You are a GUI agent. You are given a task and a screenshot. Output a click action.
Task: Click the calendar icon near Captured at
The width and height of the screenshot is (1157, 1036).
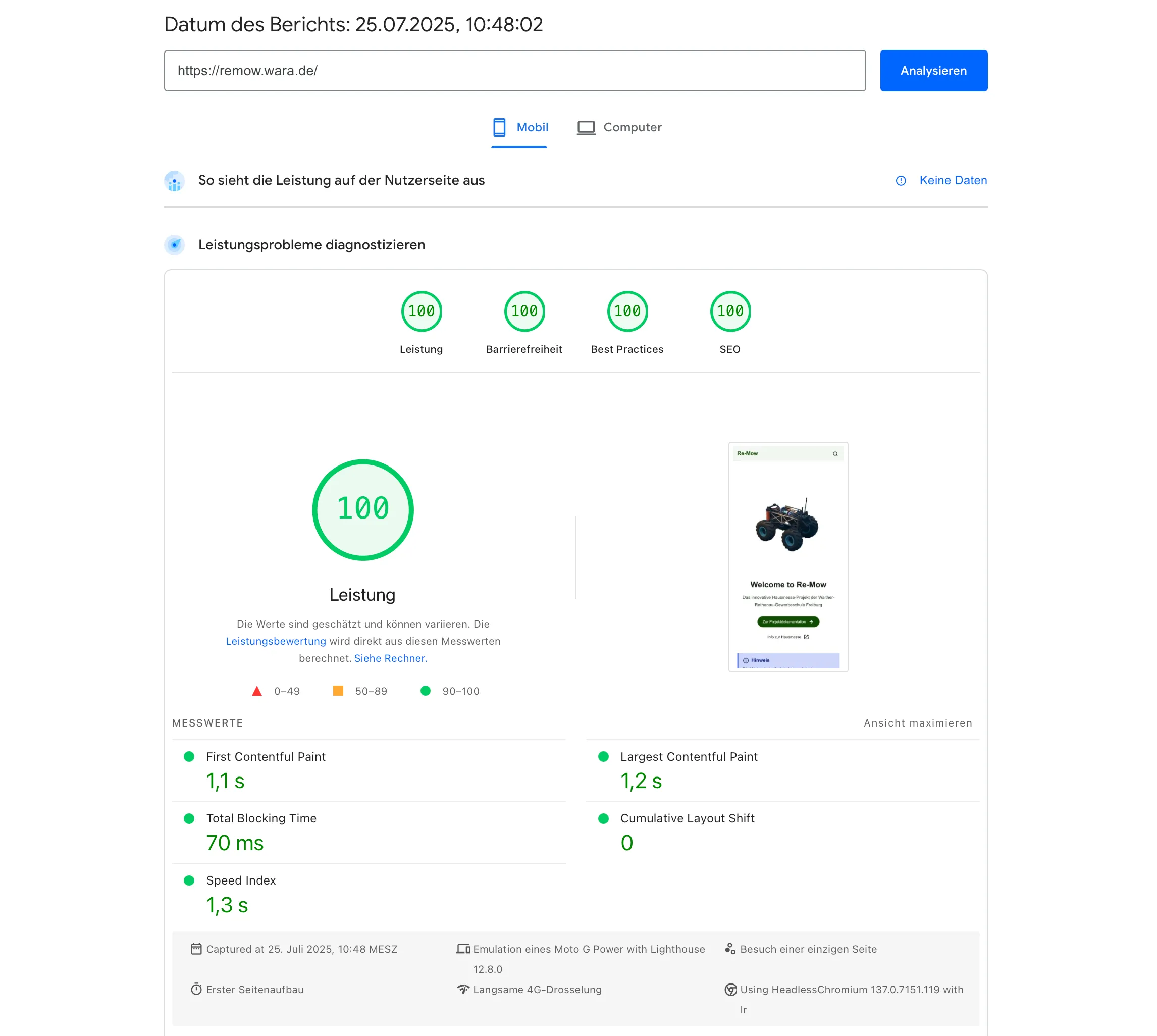click(196, 949)
